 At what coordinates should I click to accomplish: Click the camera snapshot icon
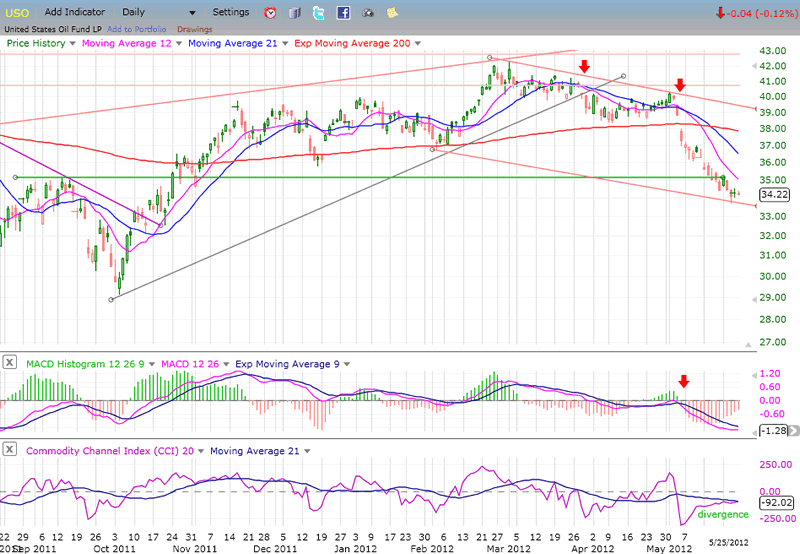(x=367, y=13)
